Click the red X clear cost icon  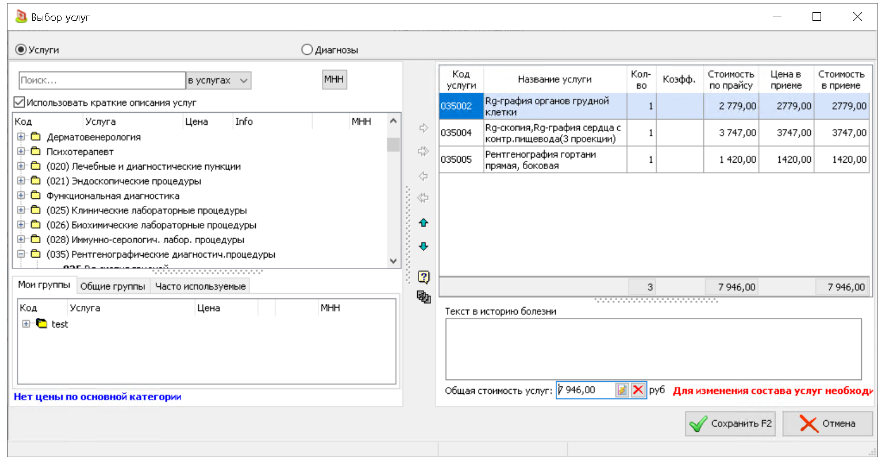[638, 390]
